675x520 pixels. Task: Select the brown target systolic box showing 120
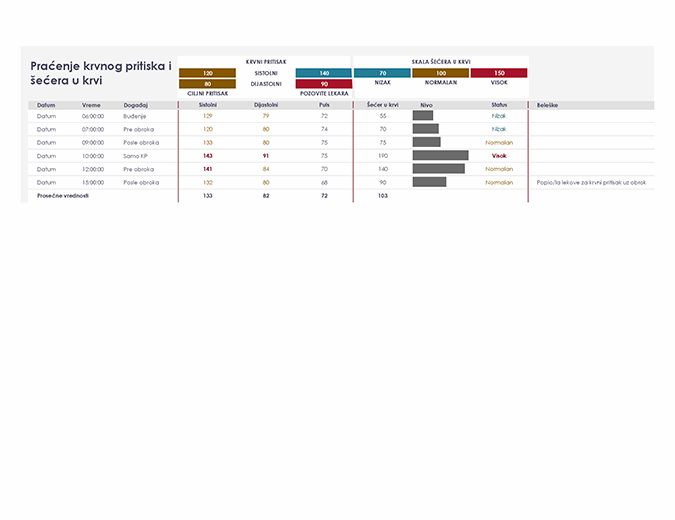[207, 73]
